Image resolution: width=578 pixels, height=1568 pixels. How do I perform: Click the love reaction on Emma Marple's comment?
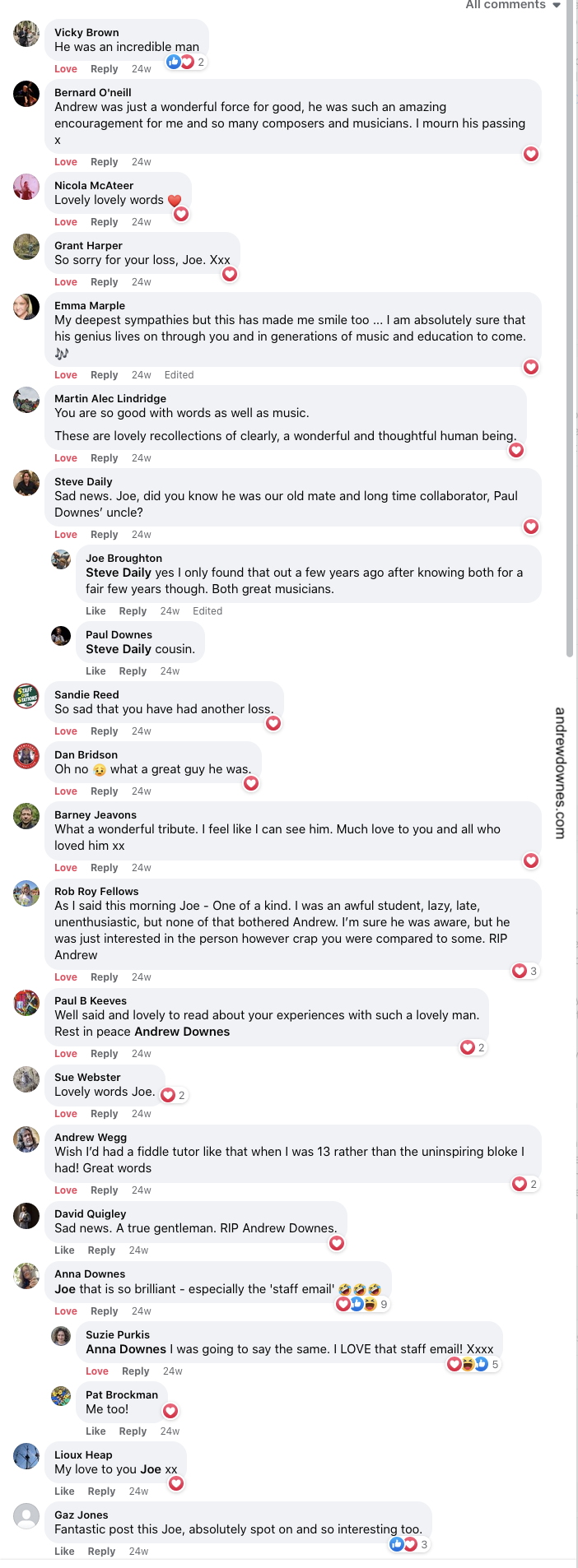tap(531, 367)
